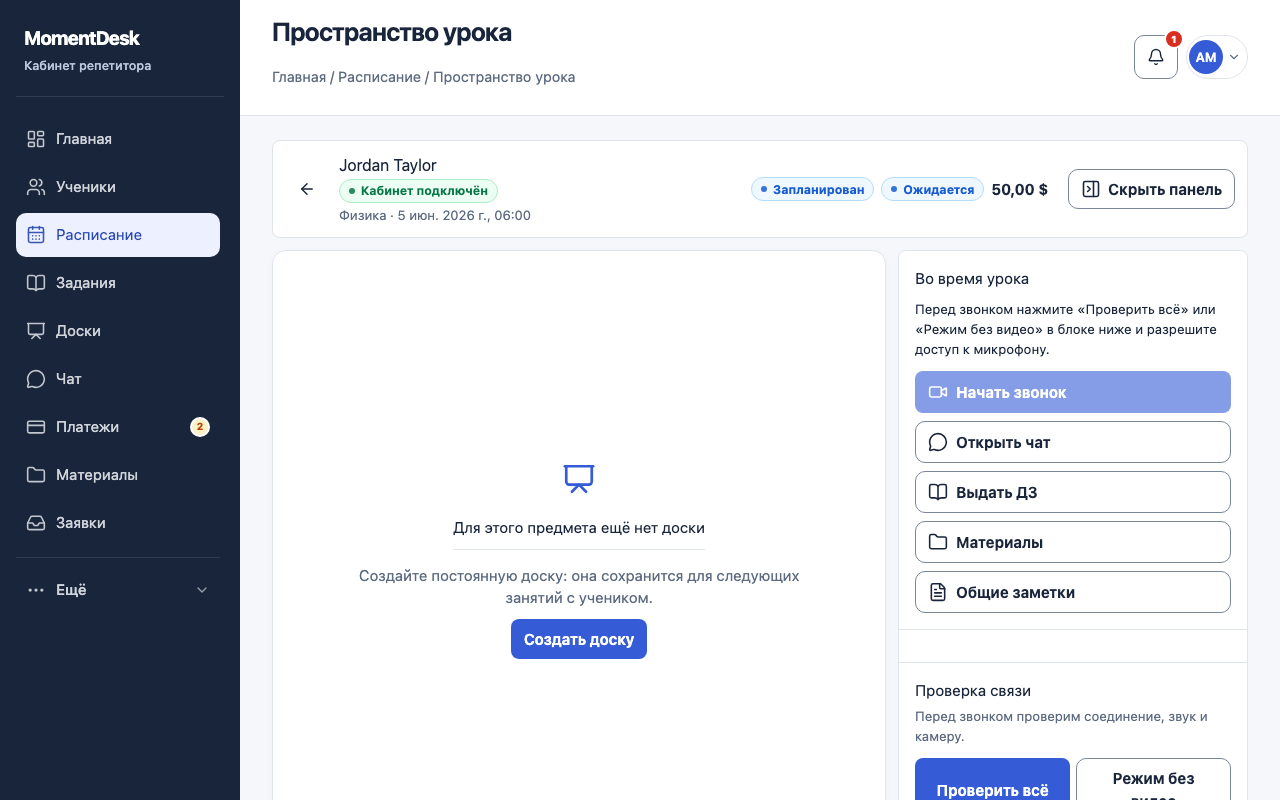The height and width of the screenshot is (800, 1280).
Task: Click the Главная dashboard grid icon
Action: click(x=36, y=139)
